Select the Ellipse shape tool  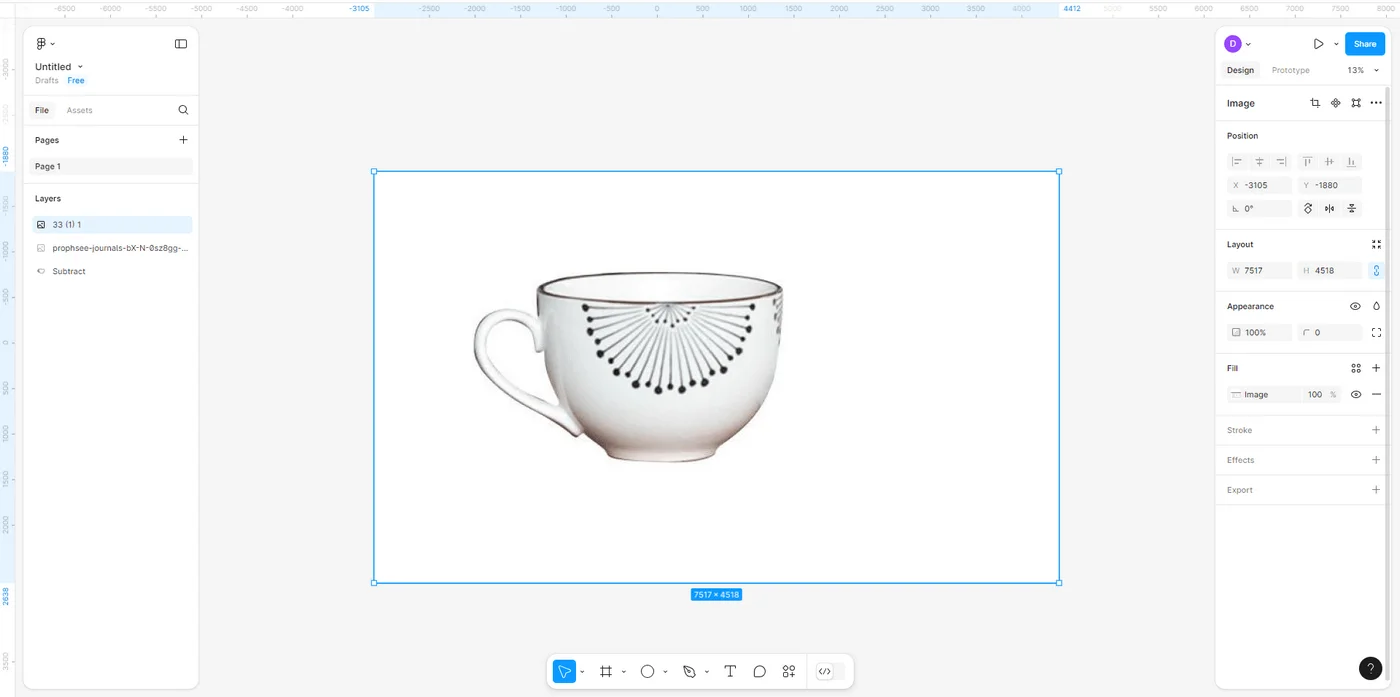point(647,672)
